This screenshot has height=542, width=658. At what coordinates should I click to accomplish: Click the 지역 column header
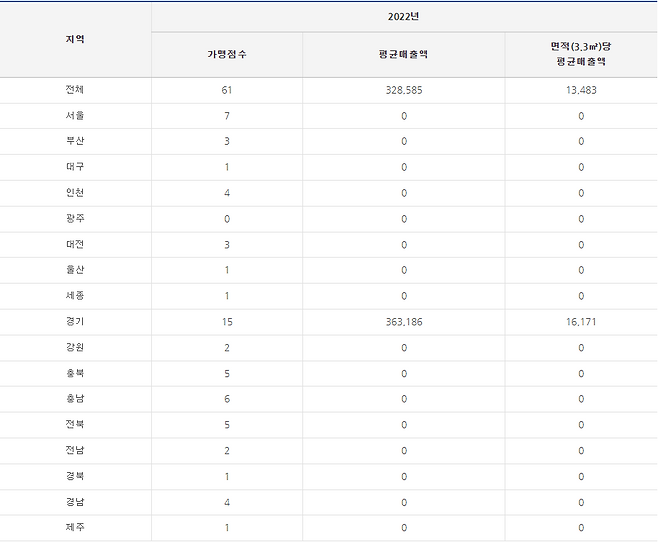(75, 39)
